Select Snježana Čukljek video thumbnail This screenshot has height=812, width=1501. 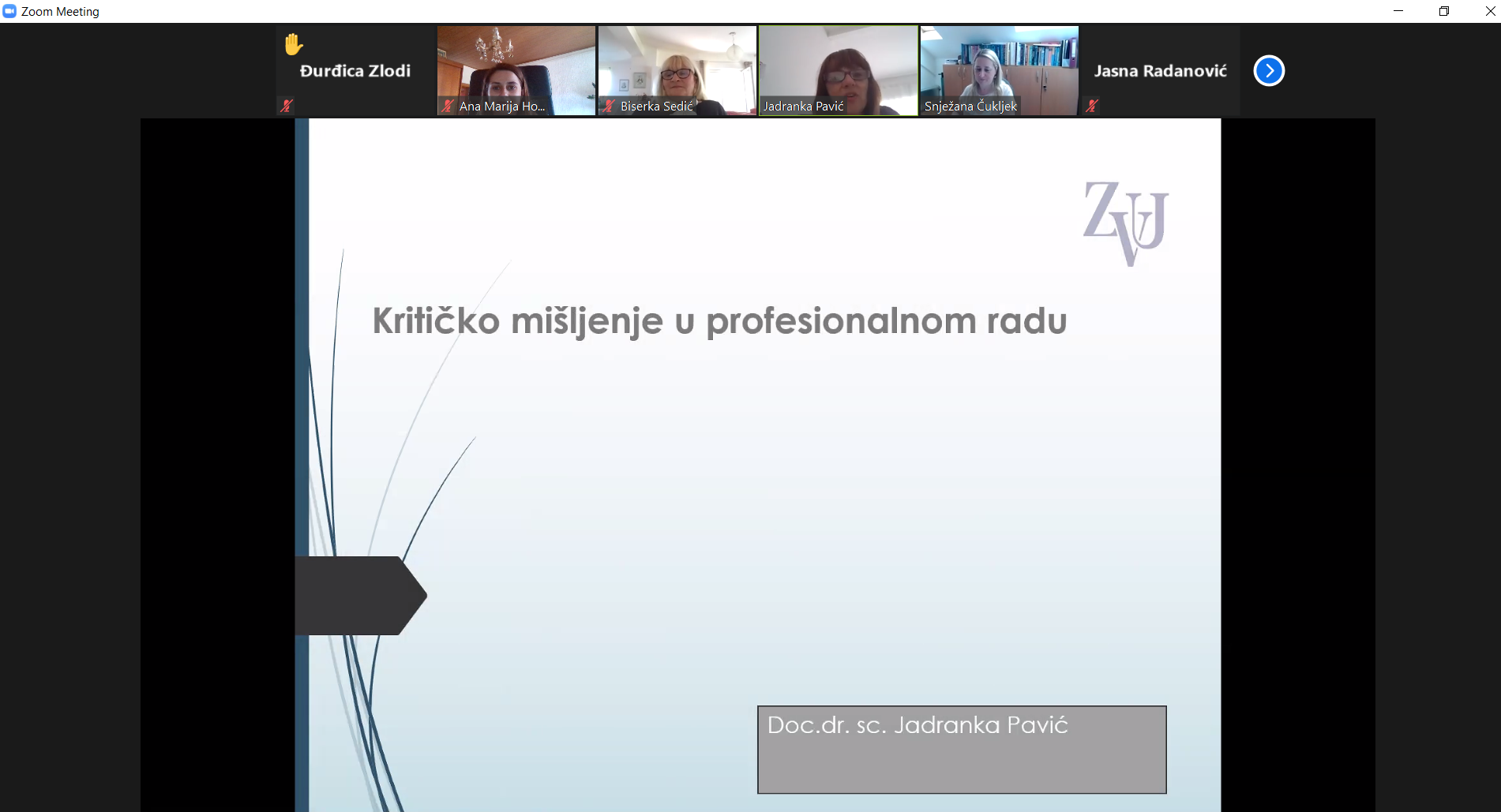1000,70
